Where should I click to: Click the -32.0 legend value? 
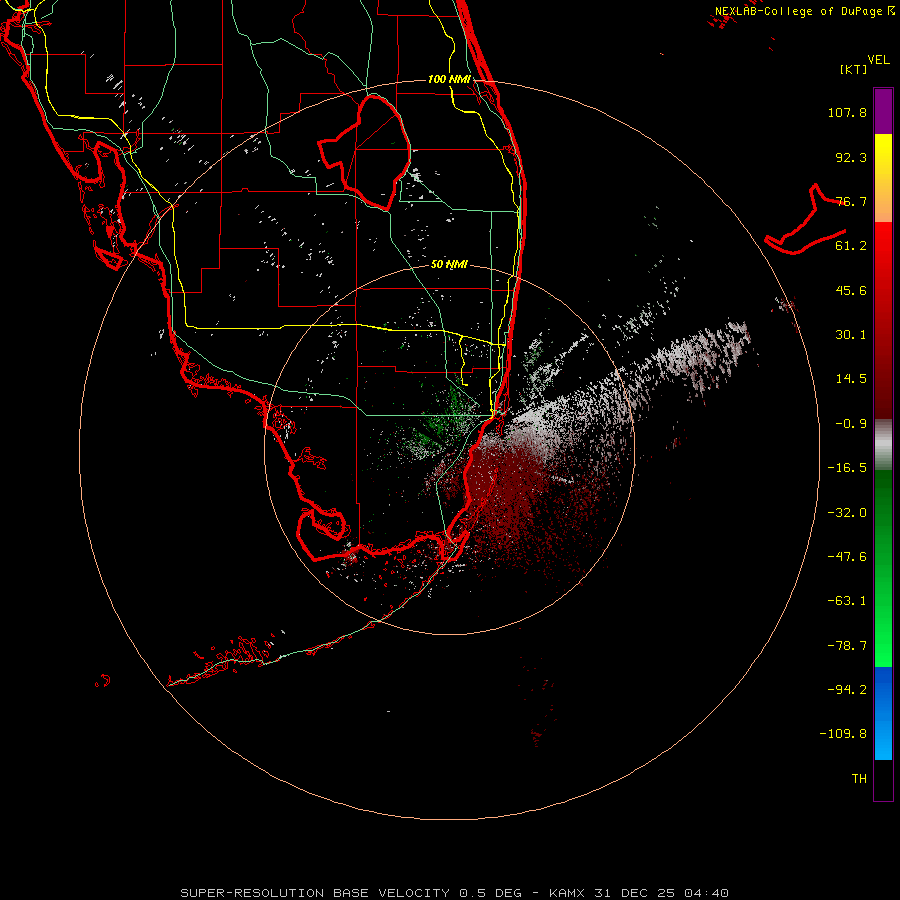point(847,513)
